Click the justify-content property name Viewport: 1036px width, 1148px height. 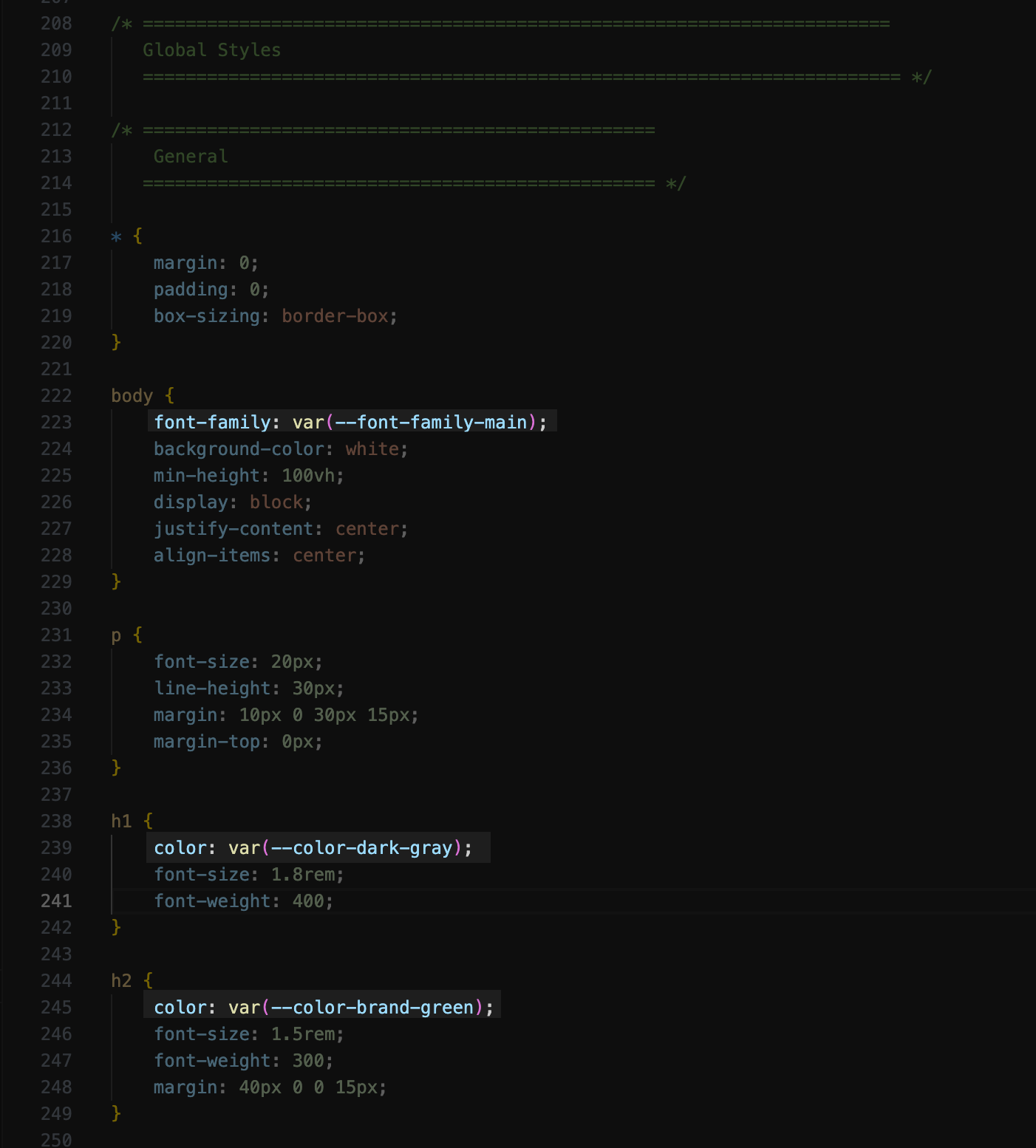(233, 529)
